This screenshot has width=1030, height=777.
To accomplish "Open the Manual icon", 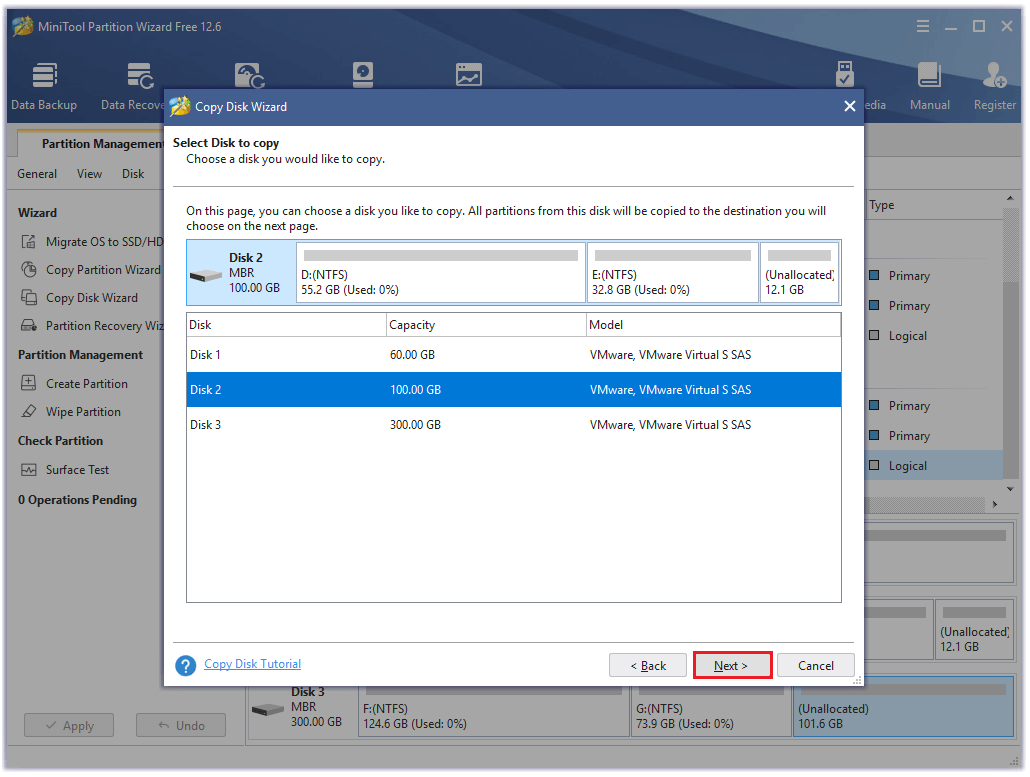I will [929, 87].
